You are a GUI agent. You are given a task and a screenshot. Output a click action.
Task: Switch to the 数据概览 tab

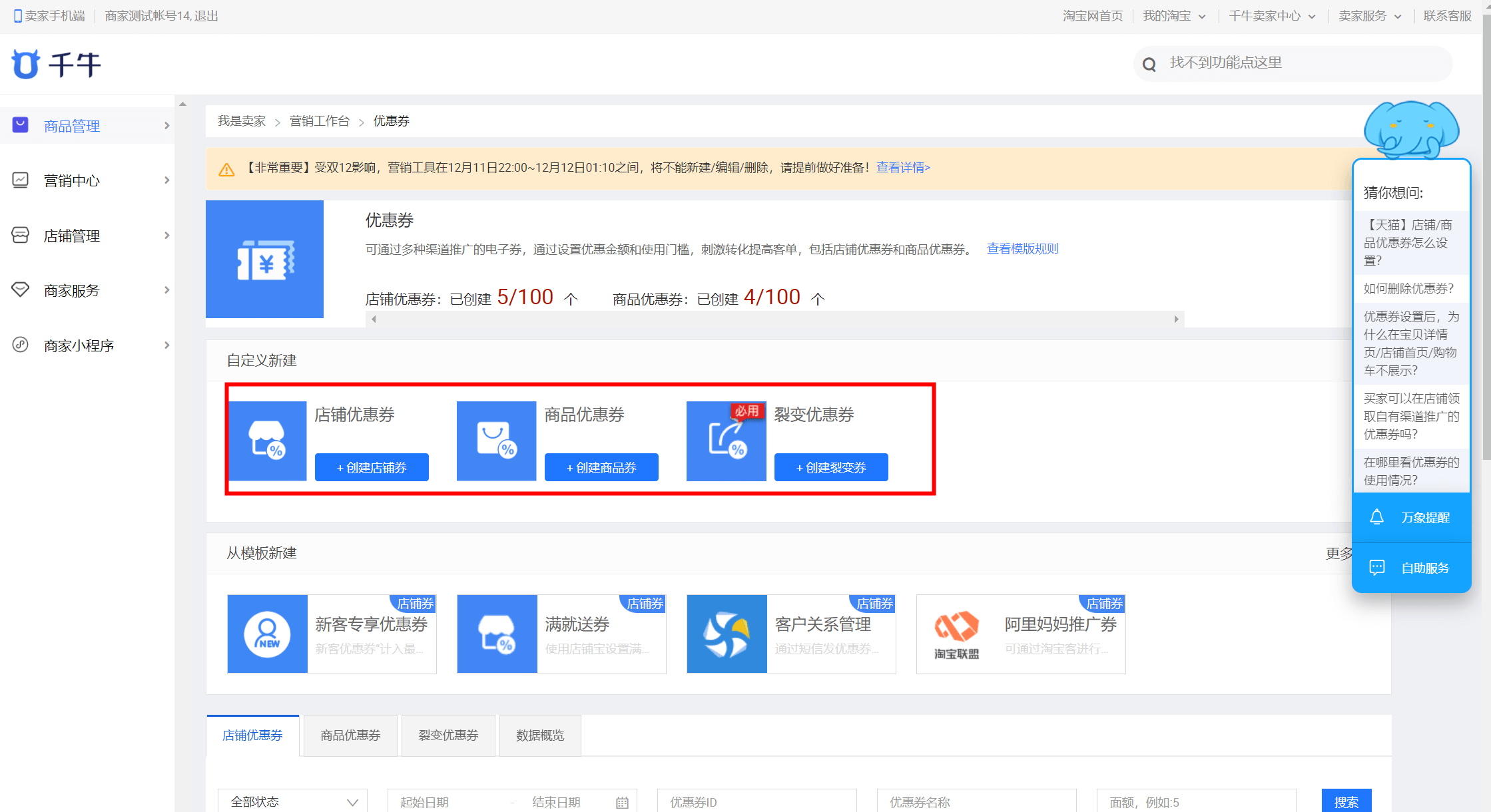tap(540, 735)
